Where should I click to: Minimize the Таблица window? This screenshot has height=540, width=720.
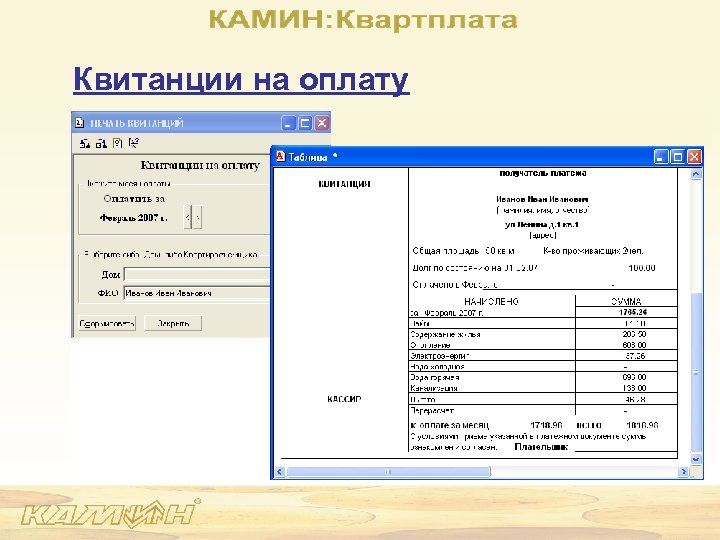pyautogui.click(x=661, y=157)
